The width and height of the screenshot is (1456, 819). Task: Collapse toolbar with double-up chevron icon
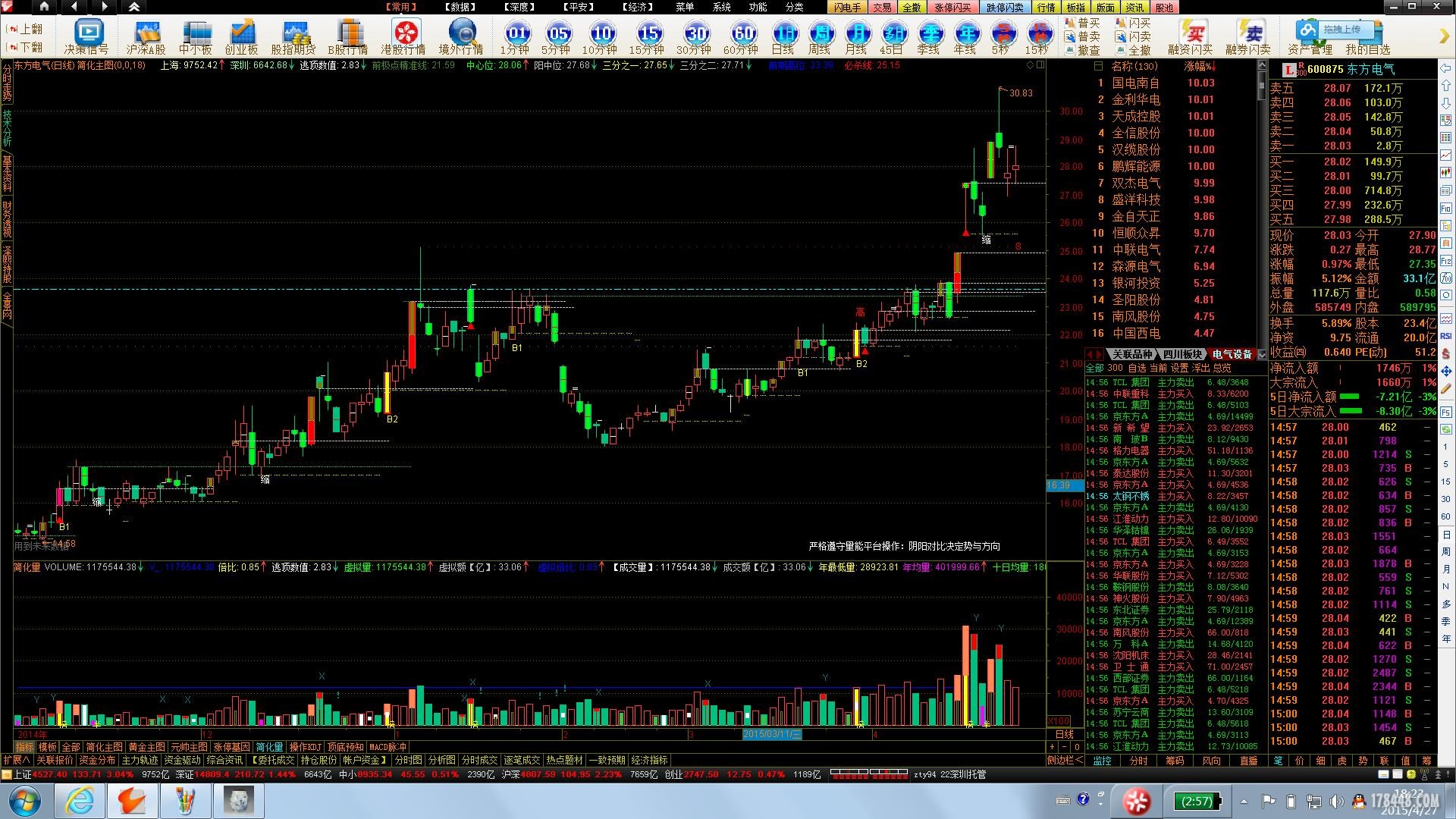click(x=134, y=7)
